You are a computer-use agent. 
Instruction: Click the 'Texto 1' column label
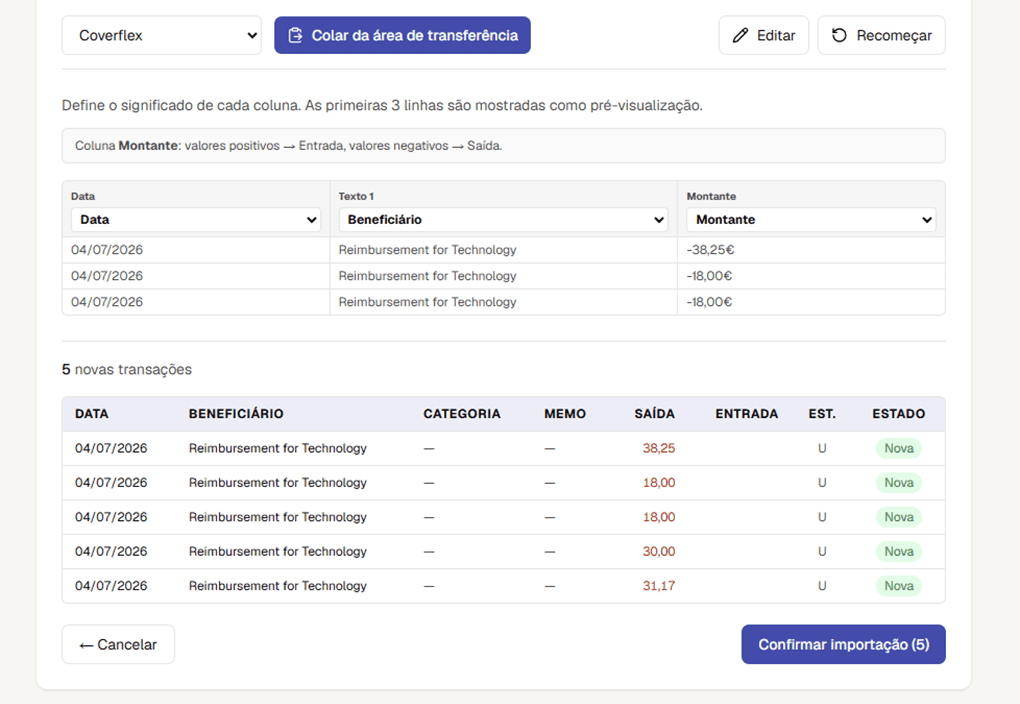(x=356, y=196)
